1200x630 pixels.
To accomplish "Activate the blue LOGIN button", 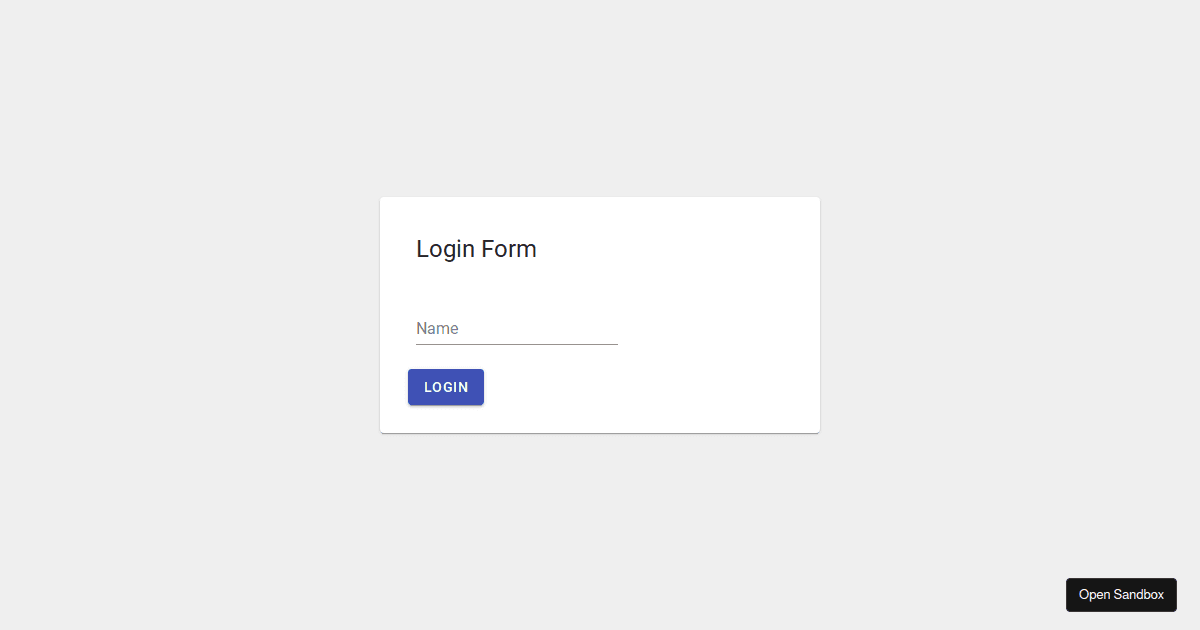I will coord(445,387).
